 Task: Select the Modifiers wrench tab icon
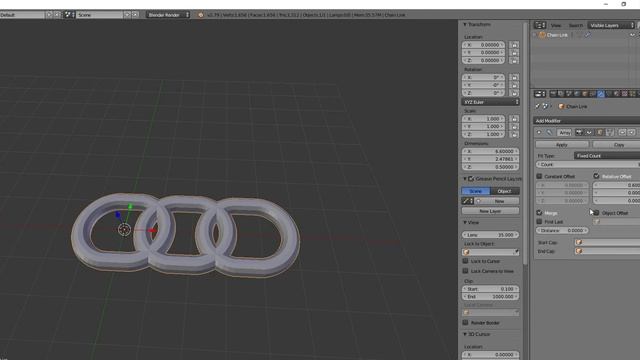[x=601, y=94]
